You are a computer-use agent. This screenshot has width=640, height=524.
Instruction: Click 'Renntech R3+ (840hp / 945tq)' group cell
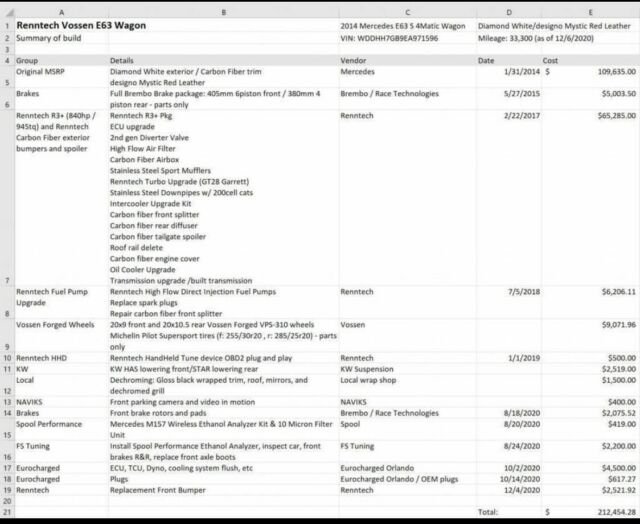(x=62, y=198)
